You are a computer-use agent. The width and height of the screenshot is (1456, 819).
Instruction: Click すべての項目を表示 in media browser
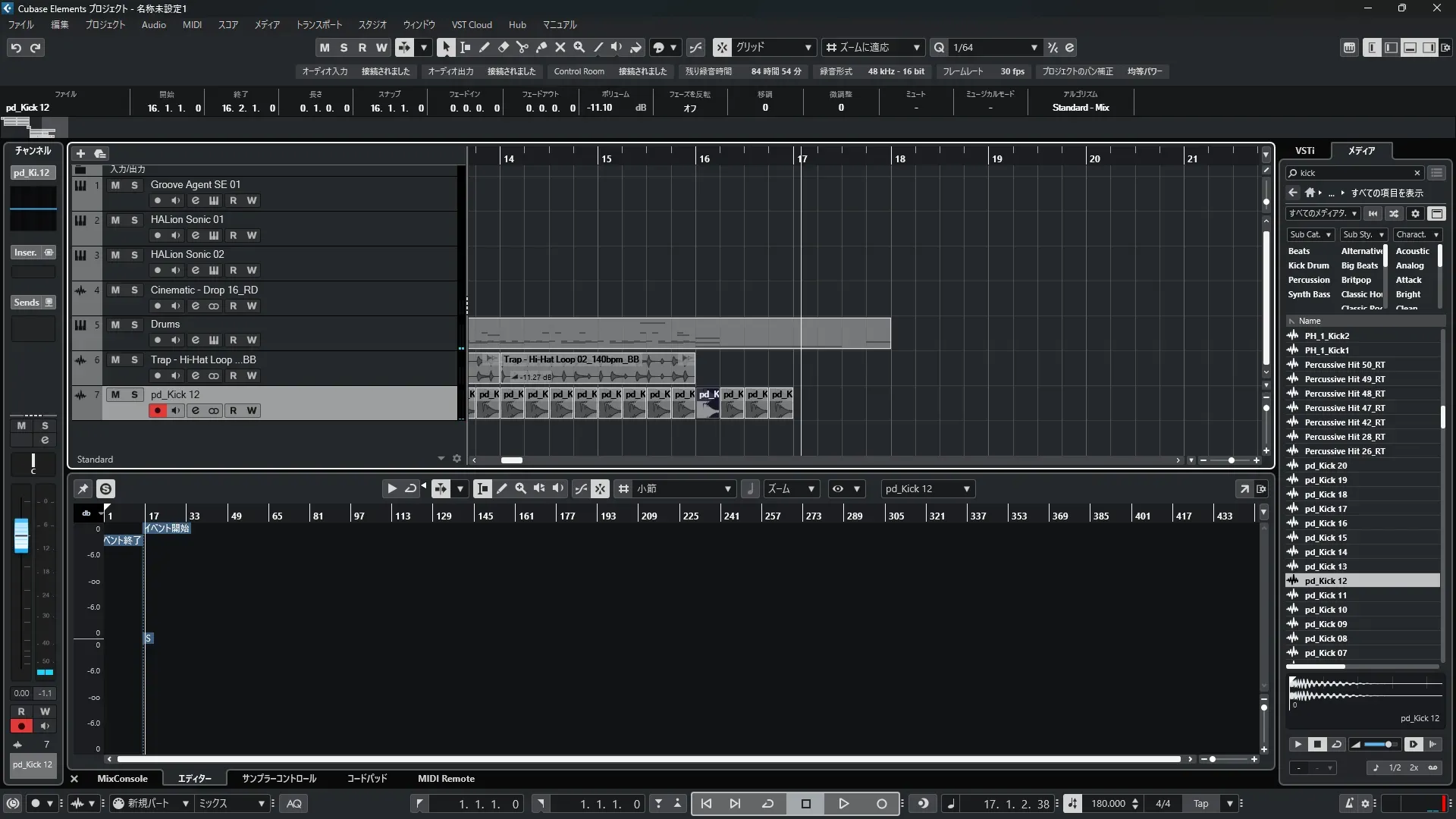click(x=1386, y=193)
